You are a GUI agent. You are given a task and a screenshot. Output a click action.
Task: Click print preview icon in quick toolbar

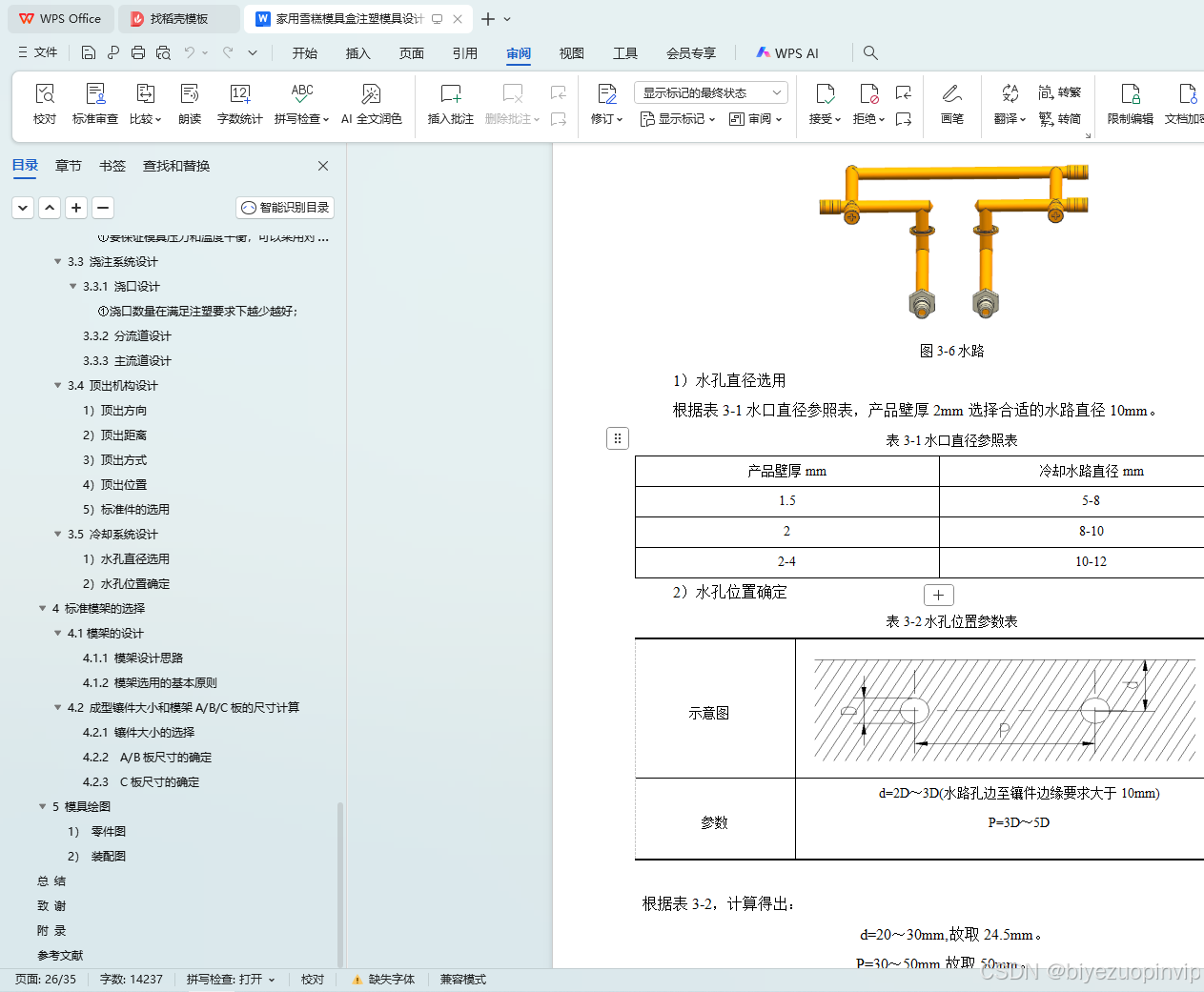click(163, 52)
